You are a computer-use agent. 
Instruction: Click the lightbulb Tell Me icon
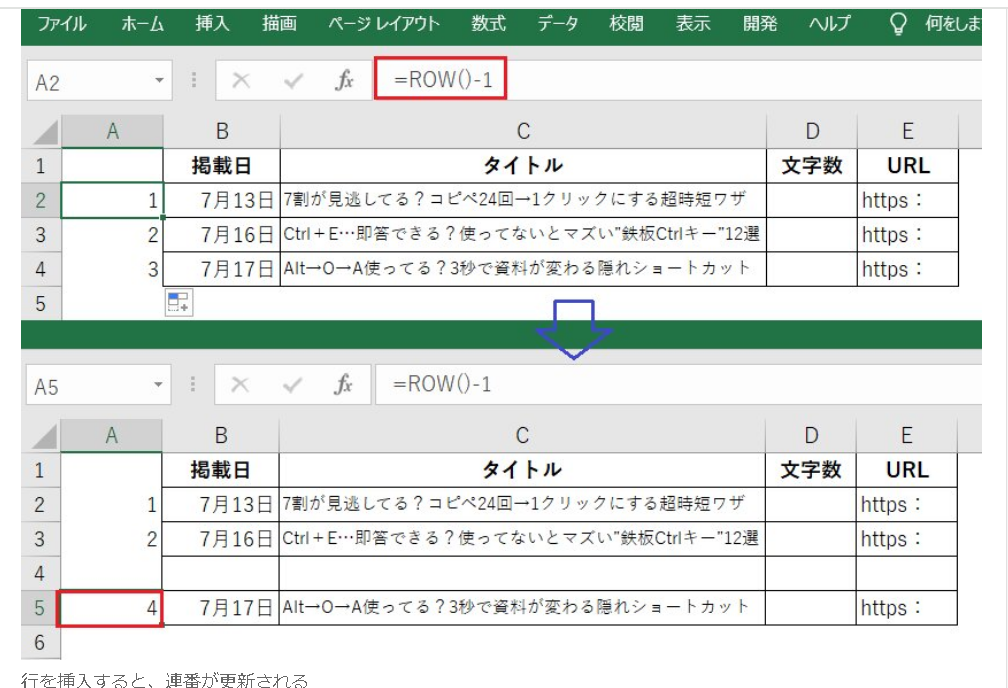[898, 24]
